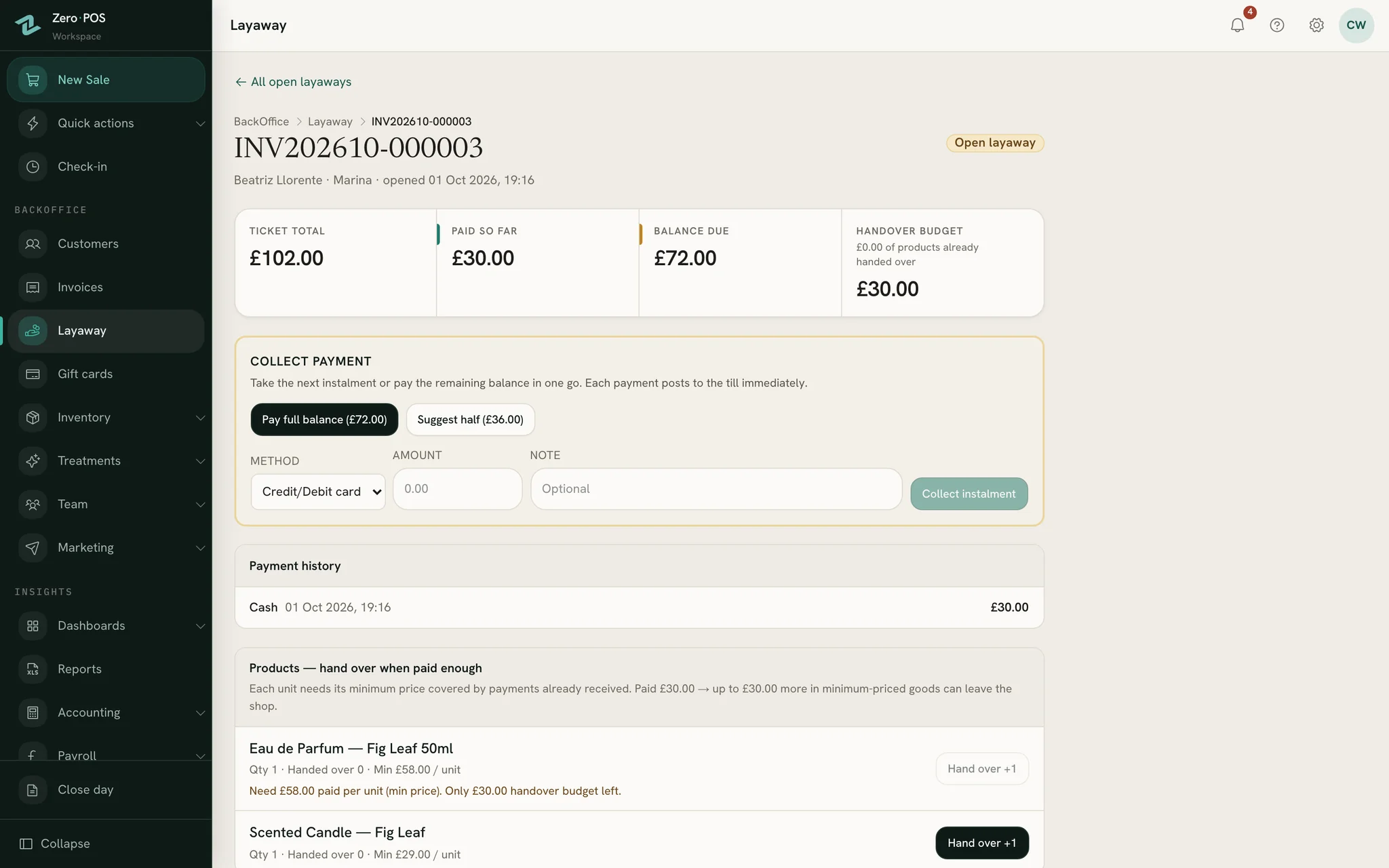Click the Marketing paper-plane icon
The width and height of the screenshot is (1389, 868).
click(x=33, y=548)
